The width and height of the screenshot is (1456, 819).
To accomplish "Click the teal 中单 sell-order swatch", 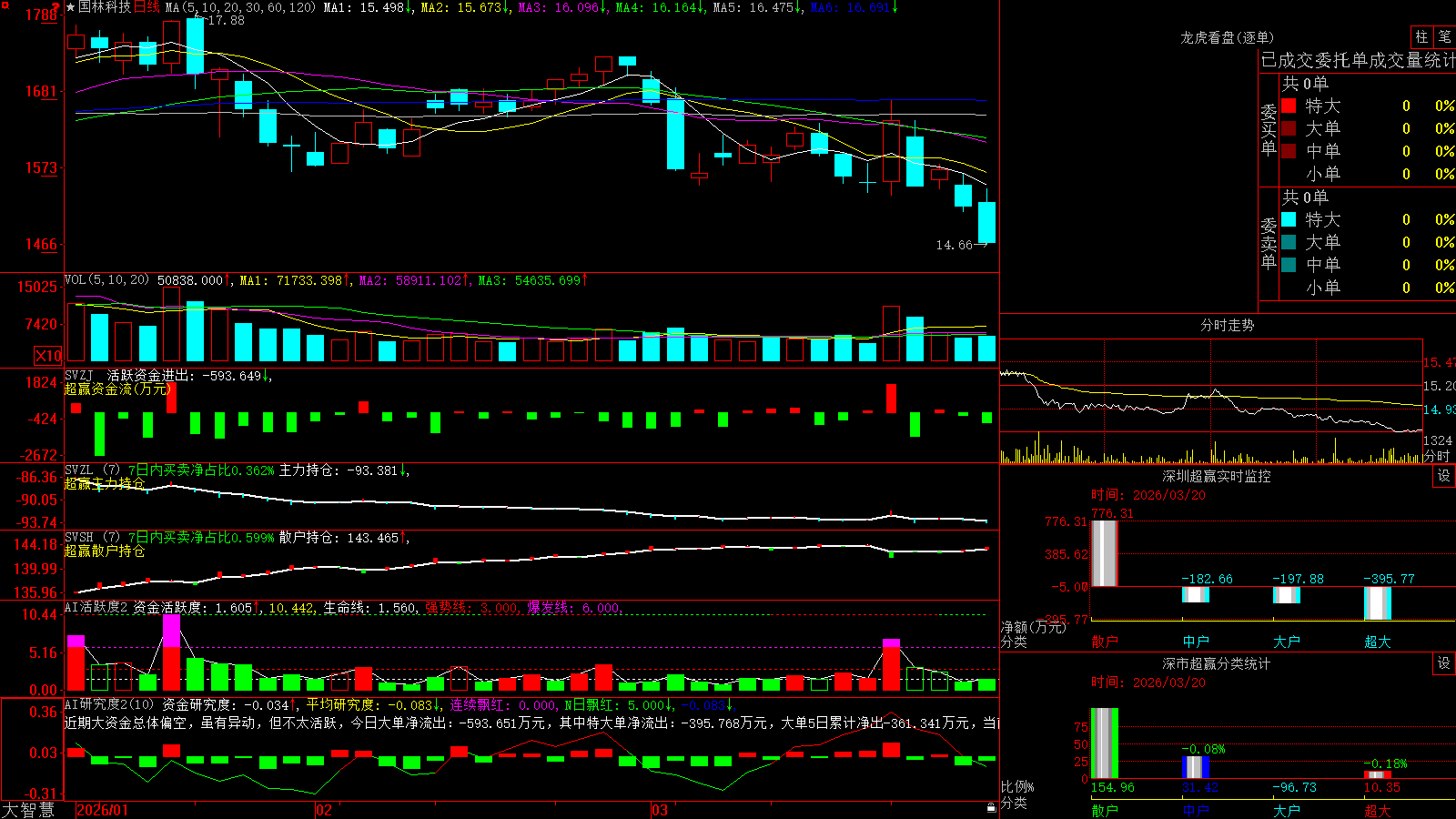I will click(1289, 265).
